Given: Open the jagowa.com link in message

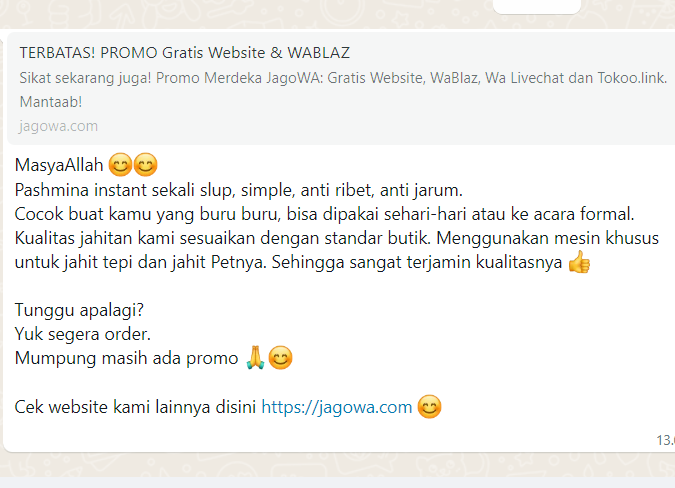Looking at the screenshot, I should point(337,407).
